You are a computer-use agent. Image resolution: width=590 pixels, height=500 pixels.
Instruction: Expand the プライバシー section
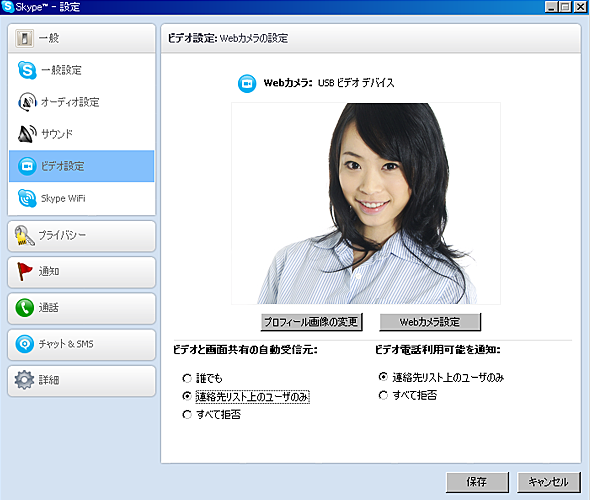(81, 236)
